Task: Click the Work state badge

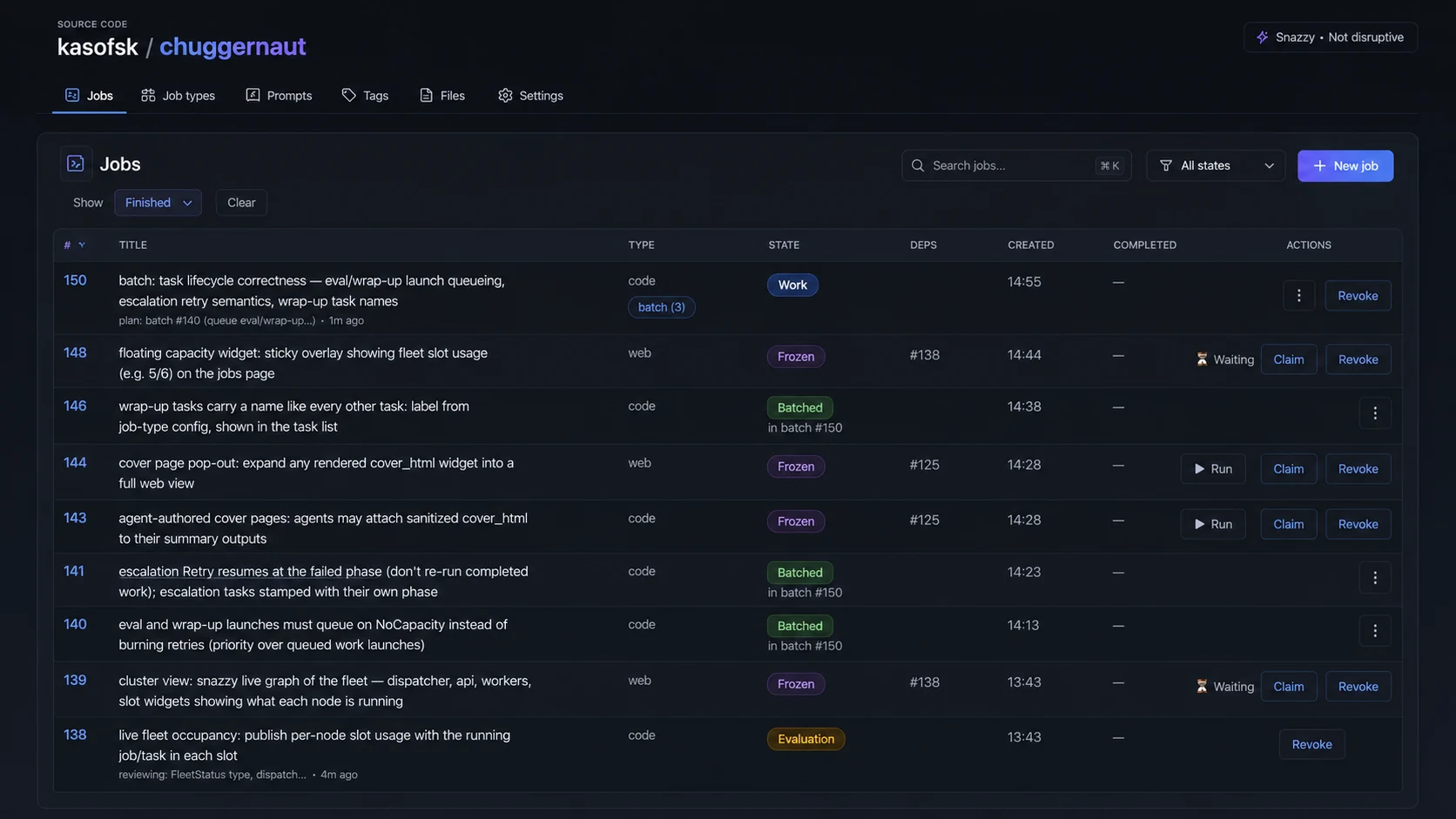Action: tap(792, 285)
